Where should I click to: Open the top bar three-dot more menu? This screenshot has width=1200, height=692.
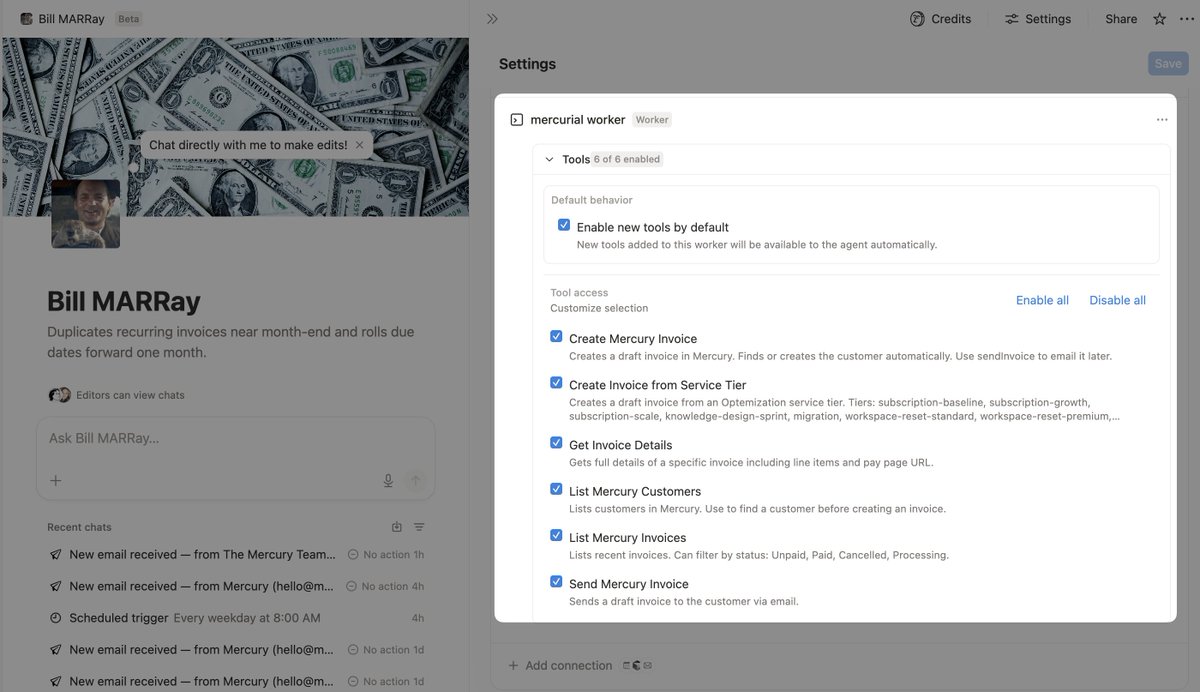(x=1187, y=19)
